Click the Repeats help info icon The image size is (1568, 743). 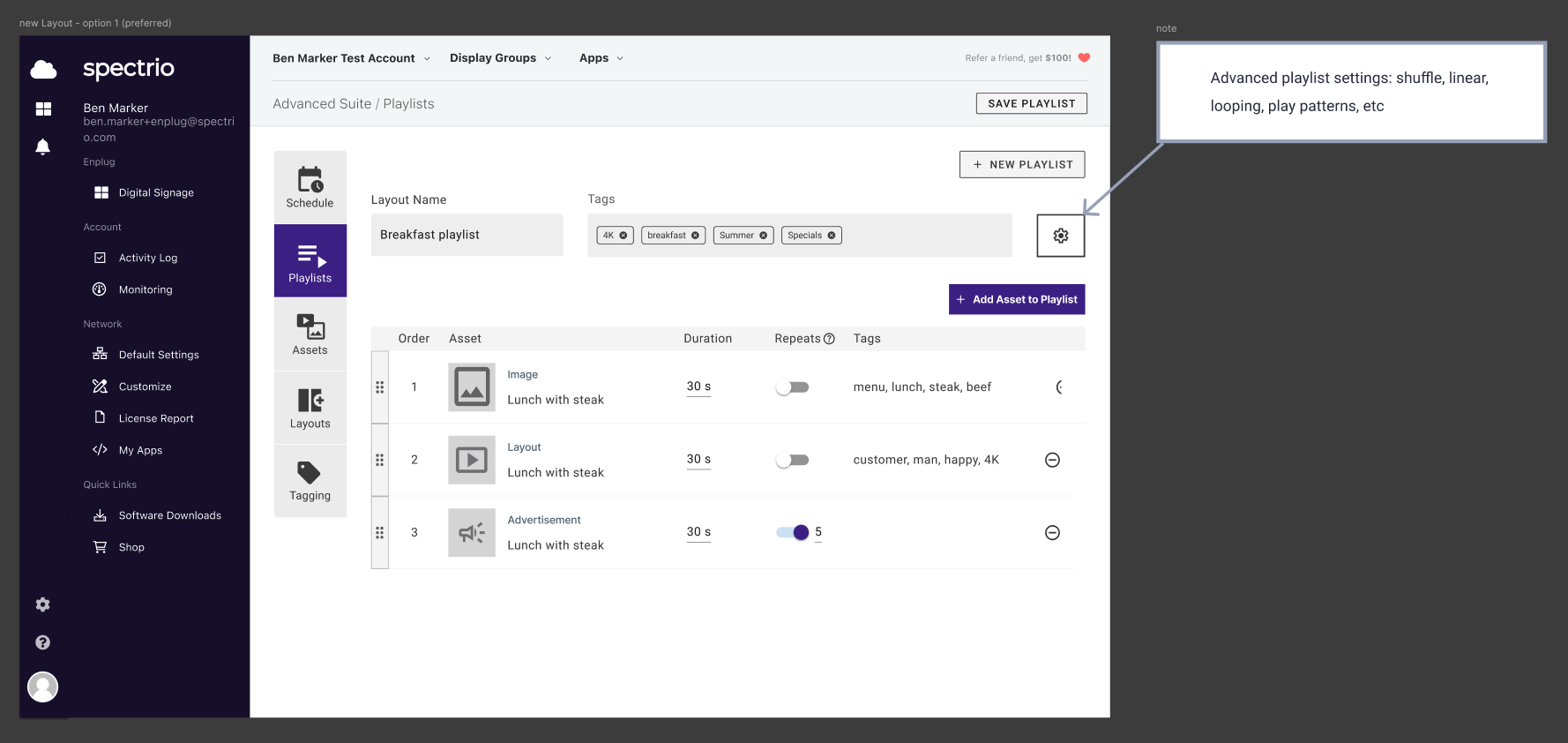click(829, 339)
